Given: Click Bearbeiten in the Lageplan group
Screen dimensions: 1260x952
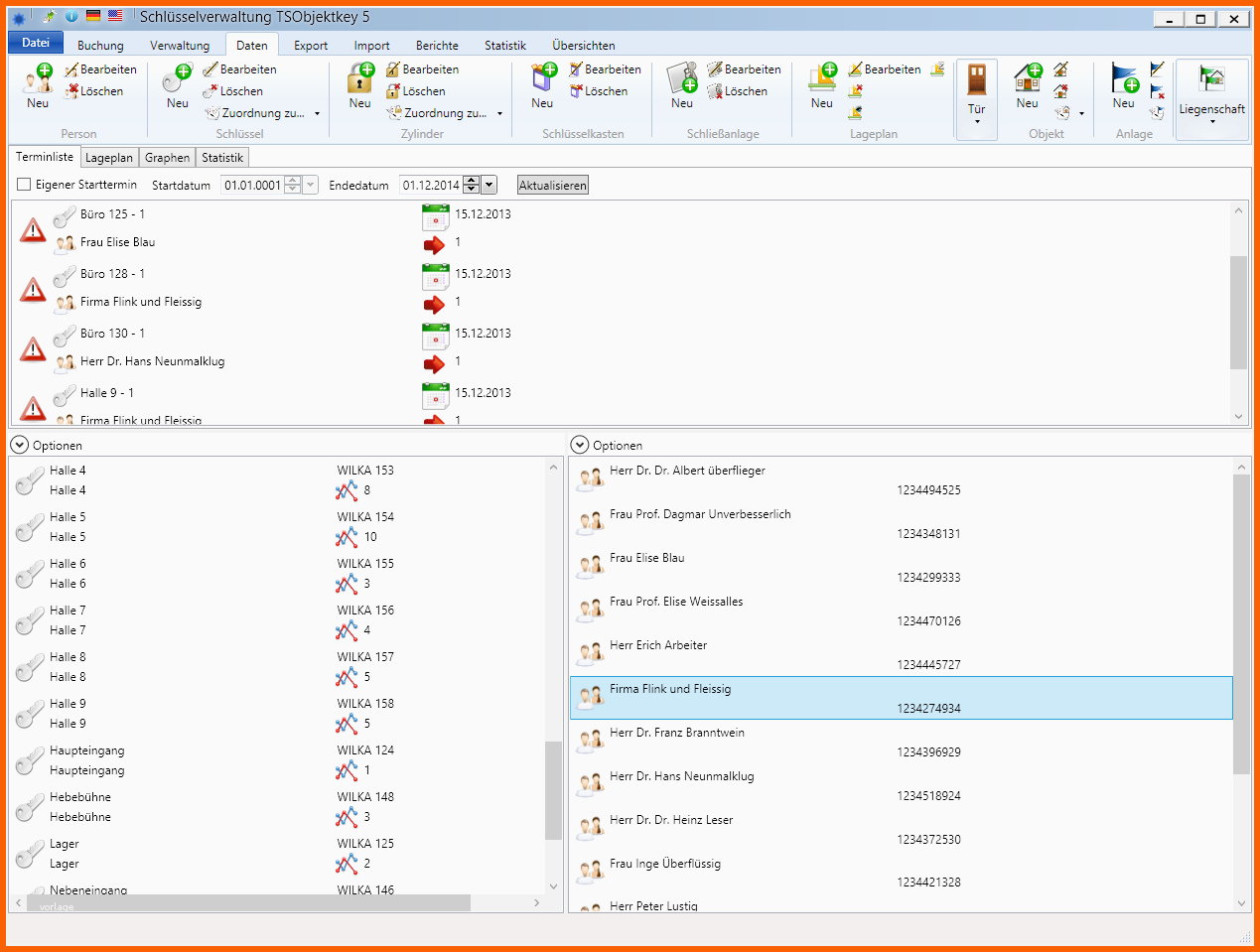Looking at the screenshot, I should [x=885, y=69].
